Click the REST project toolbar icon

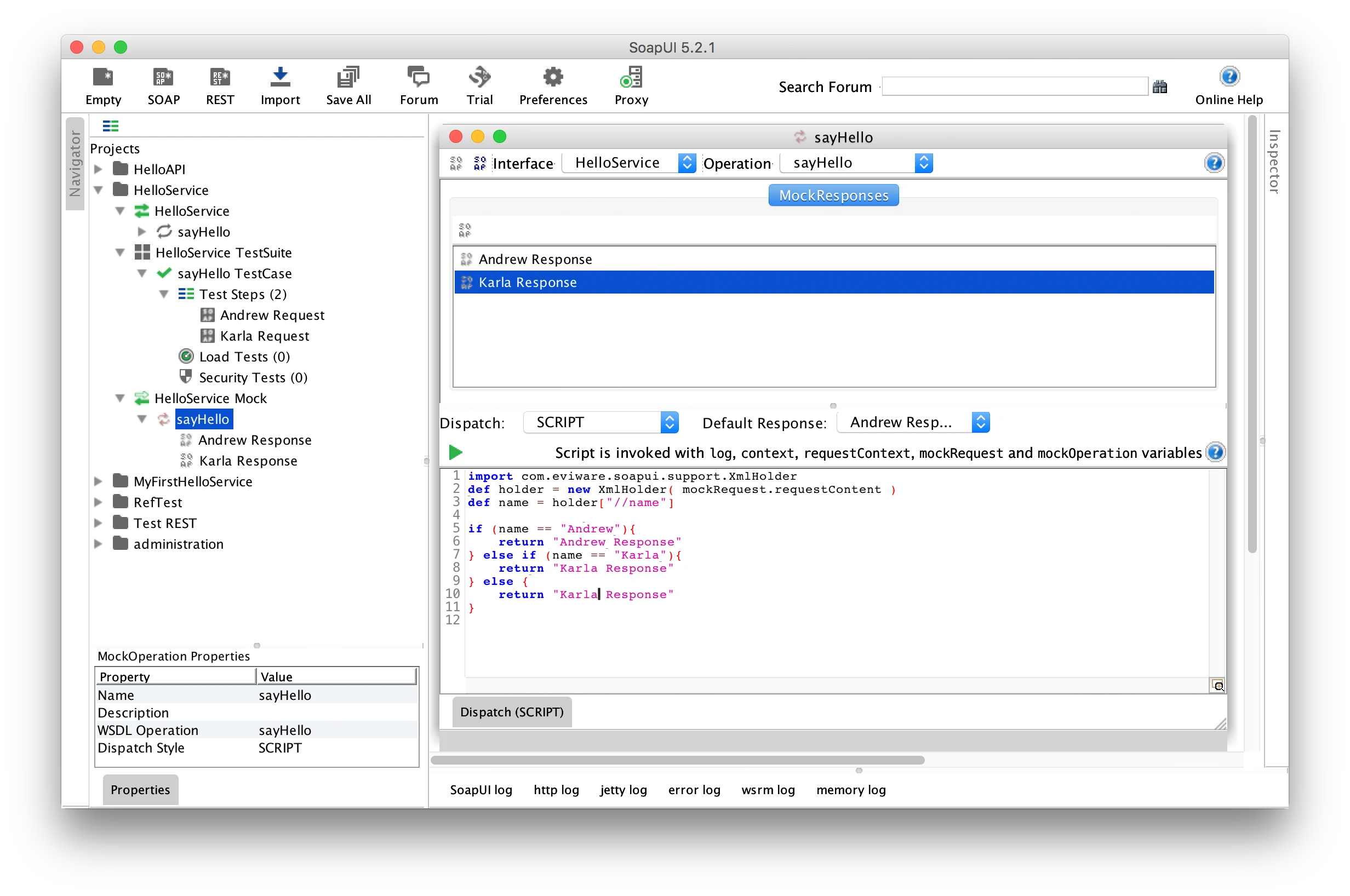tap(220, 77)
